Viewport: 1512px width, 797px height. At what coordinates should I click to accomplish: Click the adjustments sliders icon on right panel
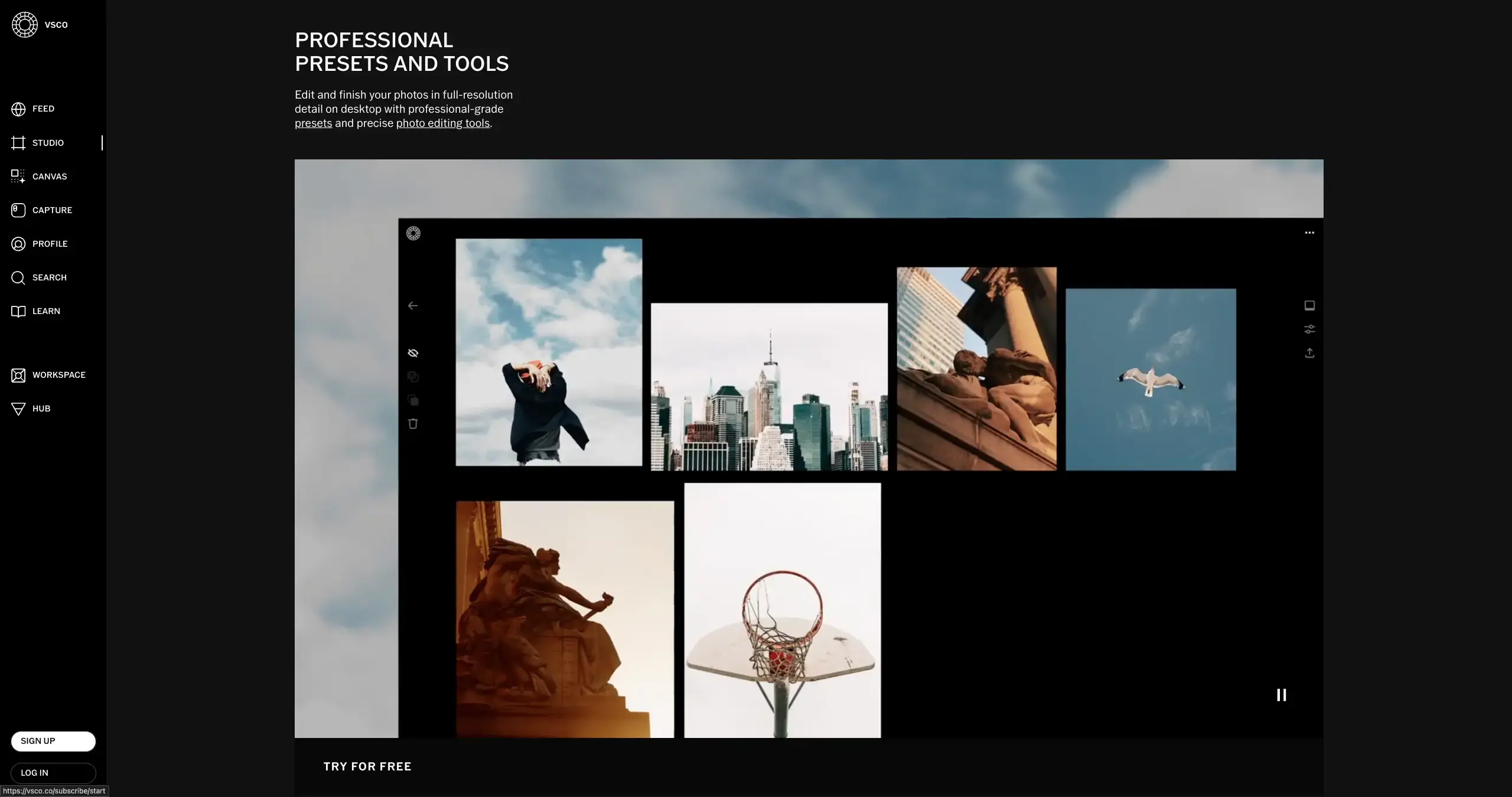click(1309, 329)
